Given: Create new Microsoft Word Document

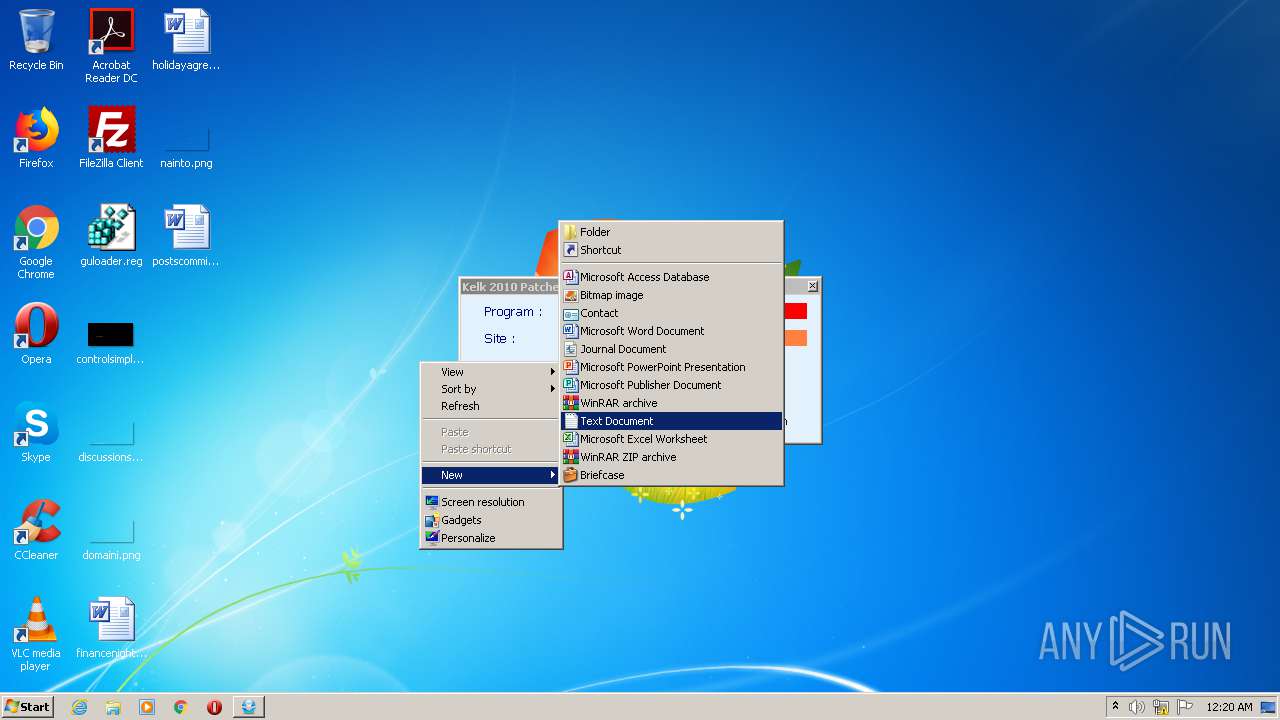Looking at the screenshot, I should (671, 331).
